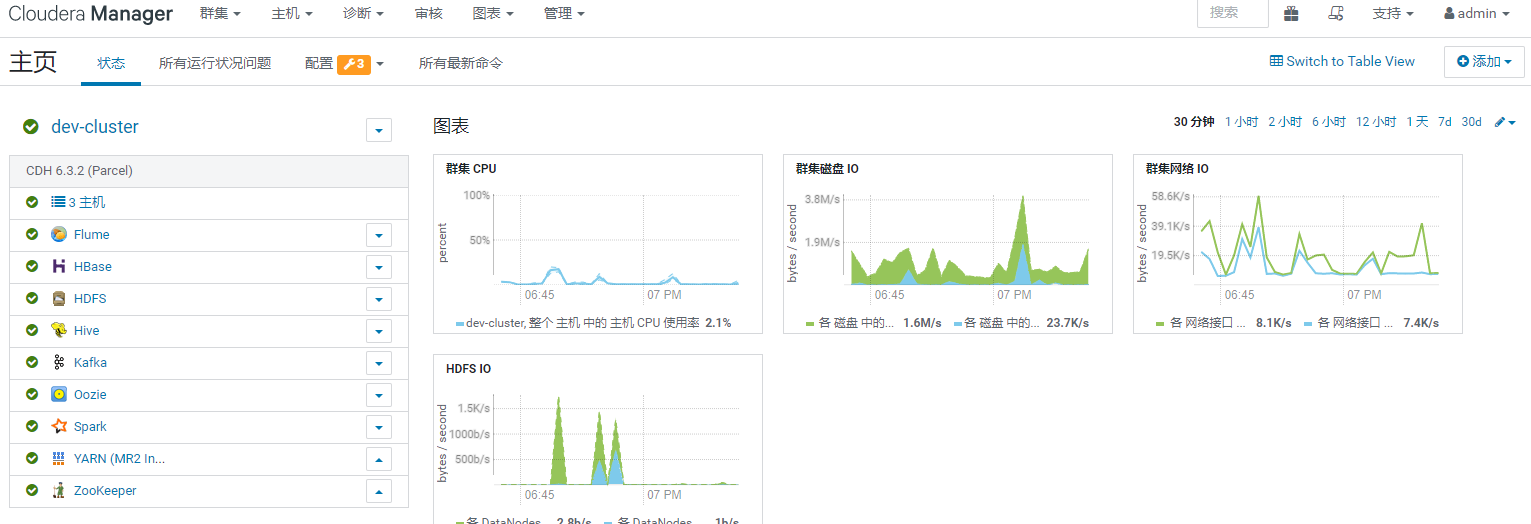Open the dev-cluster link
The height and width of the screenshot is (524, 1531).
tap(95, 127)
